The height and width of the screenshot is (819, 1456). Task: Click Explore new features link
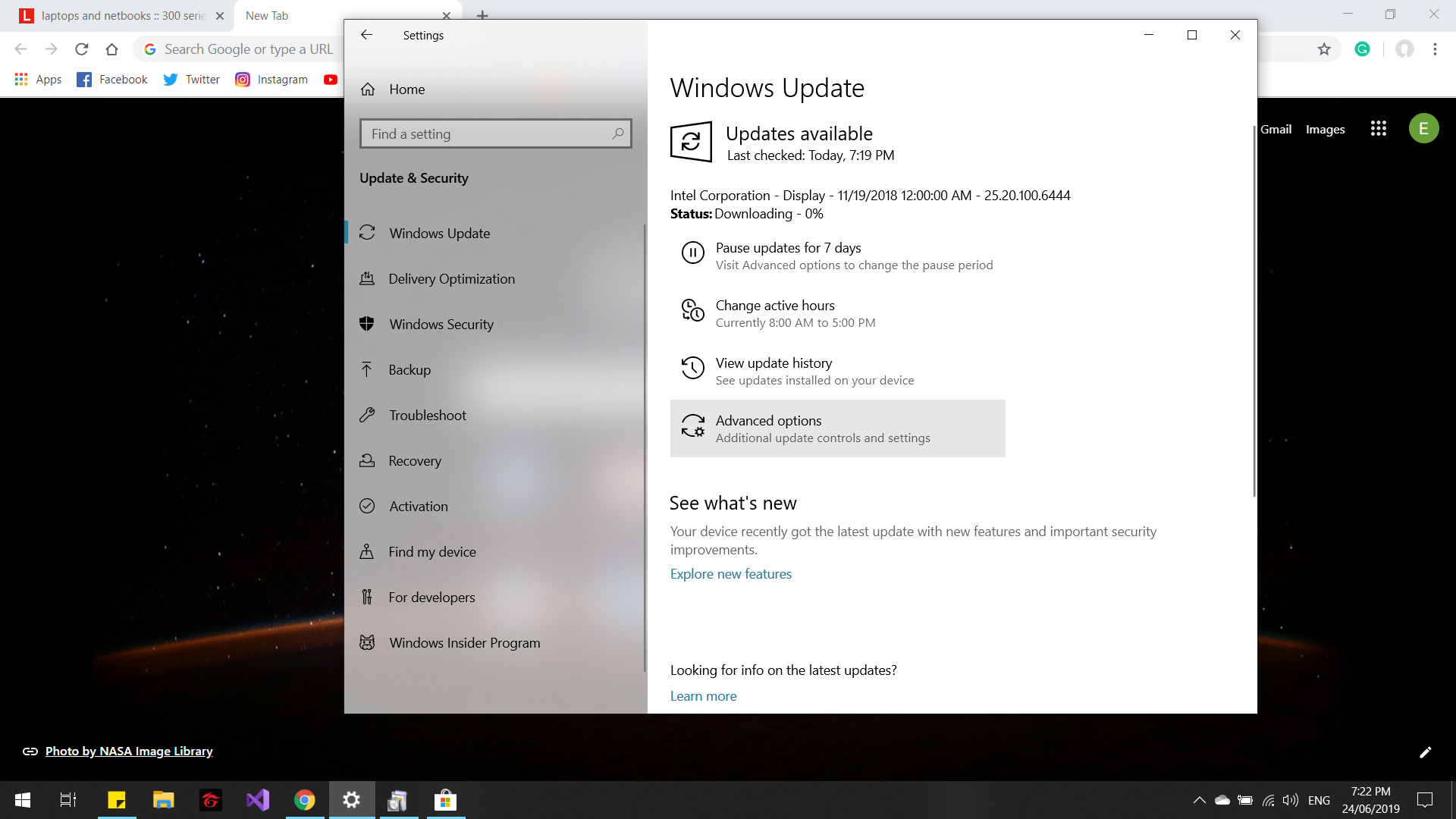pos(730,574)
